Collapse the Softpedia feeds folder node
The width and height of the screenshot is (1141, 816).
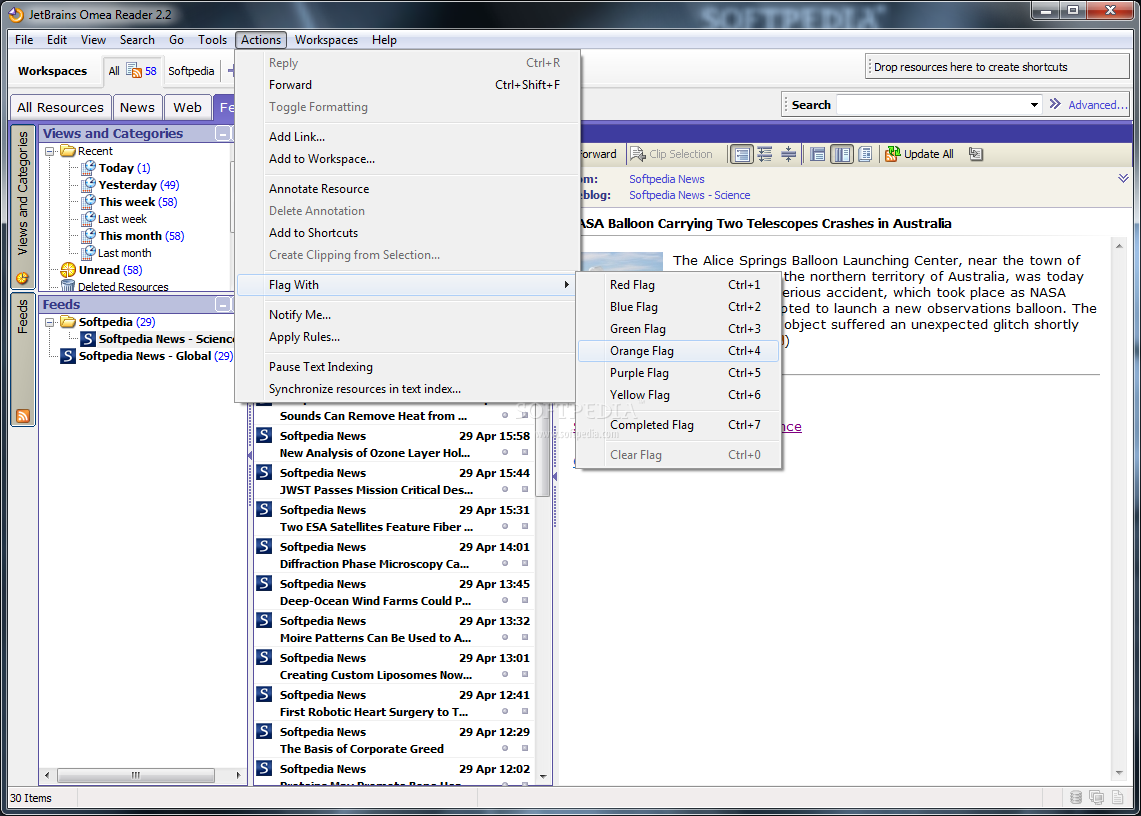click(x=50, y=322)
